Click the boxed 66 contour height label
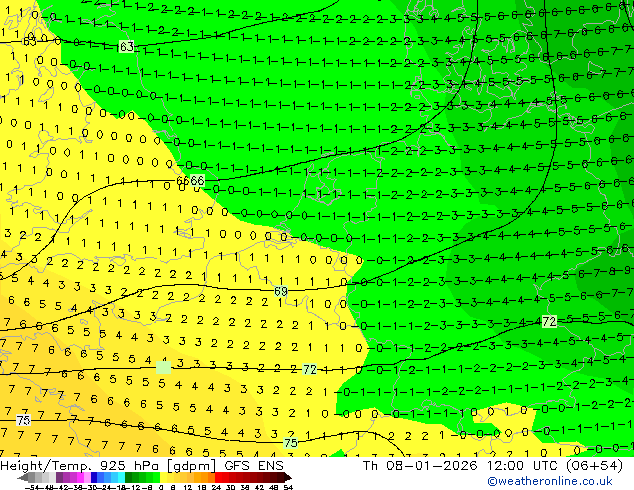This screenshot has width=634, height=490. [x=197, y=180]
